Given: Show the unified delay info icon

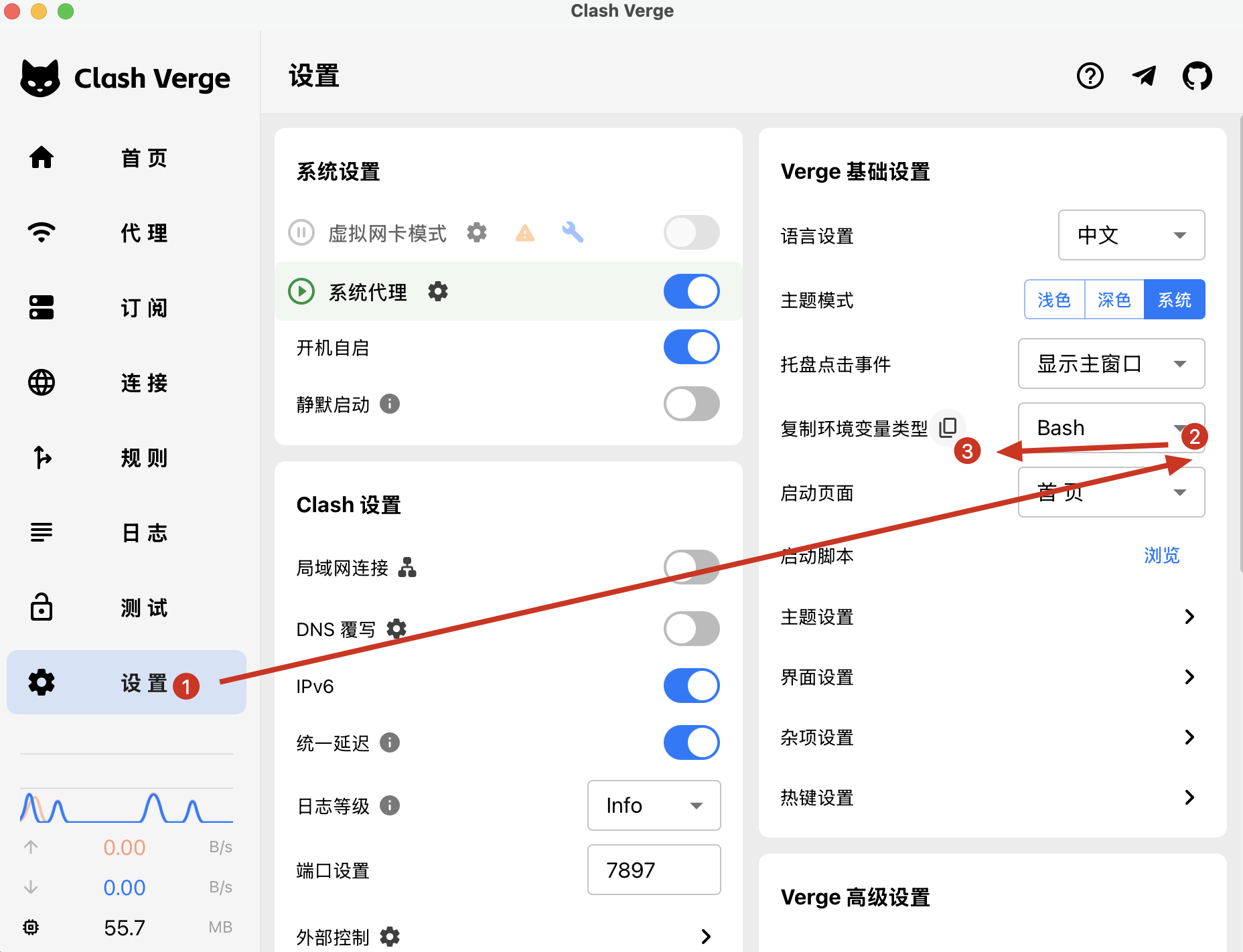Looking at the screenshot, I should (x=390, y=742).
